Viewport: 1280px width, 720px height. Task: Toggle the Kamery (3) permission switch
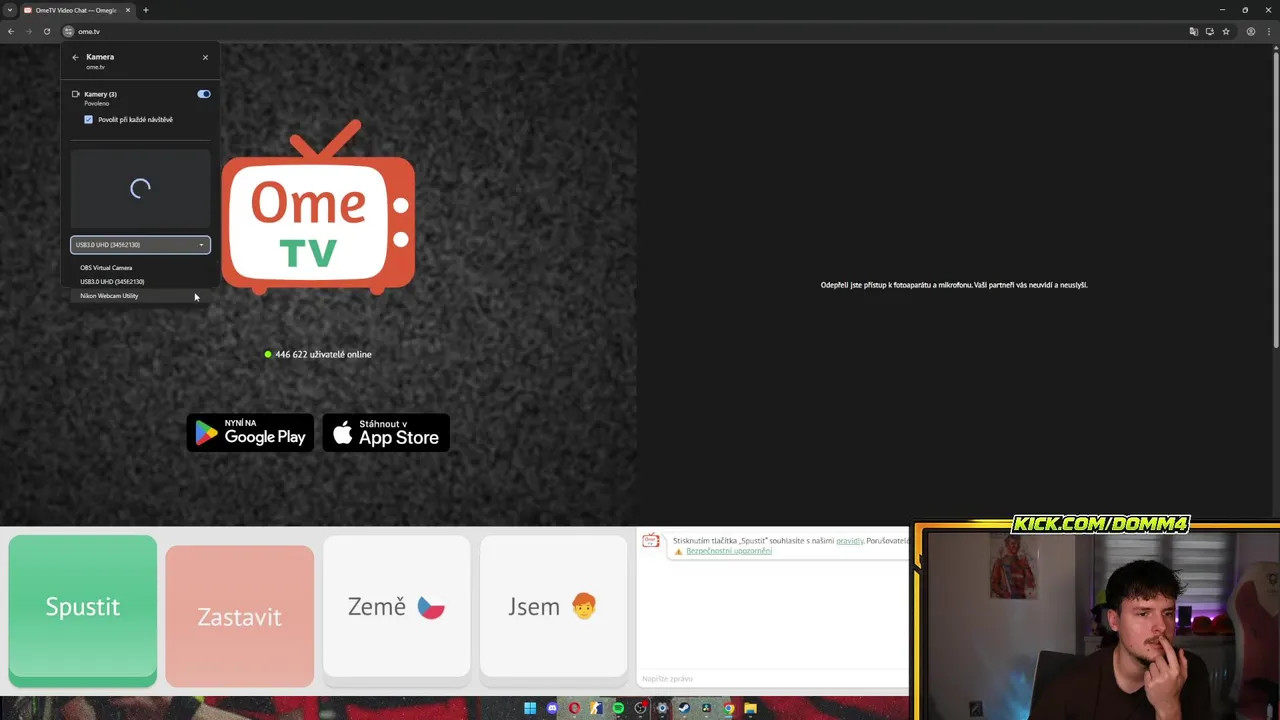click(x=204, y=94)
